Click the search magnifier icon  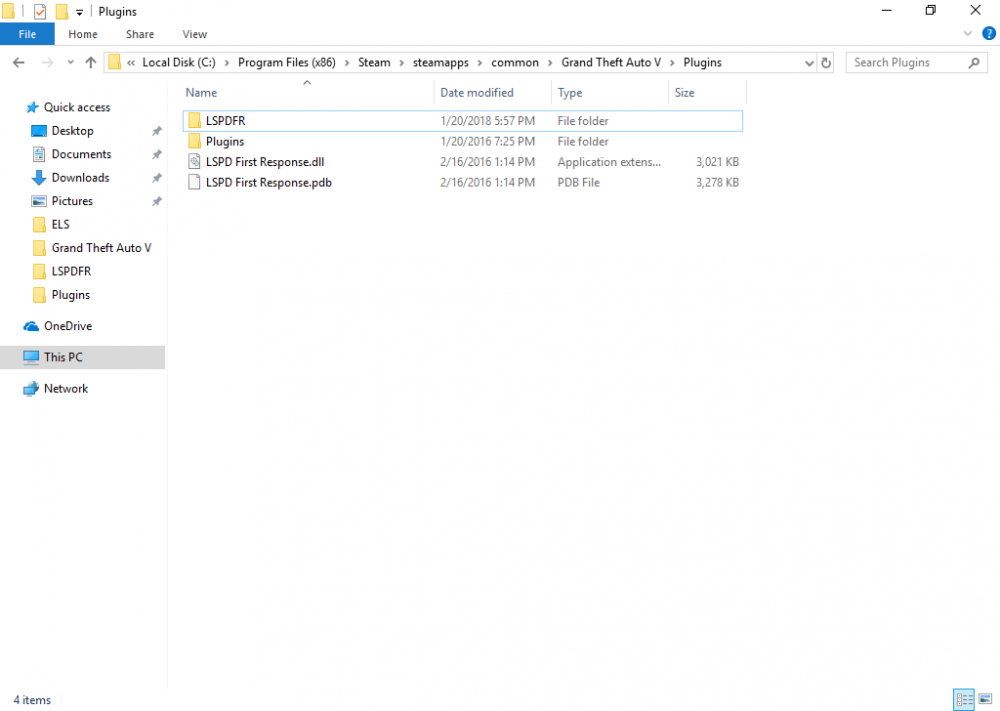tap(974, 62)
